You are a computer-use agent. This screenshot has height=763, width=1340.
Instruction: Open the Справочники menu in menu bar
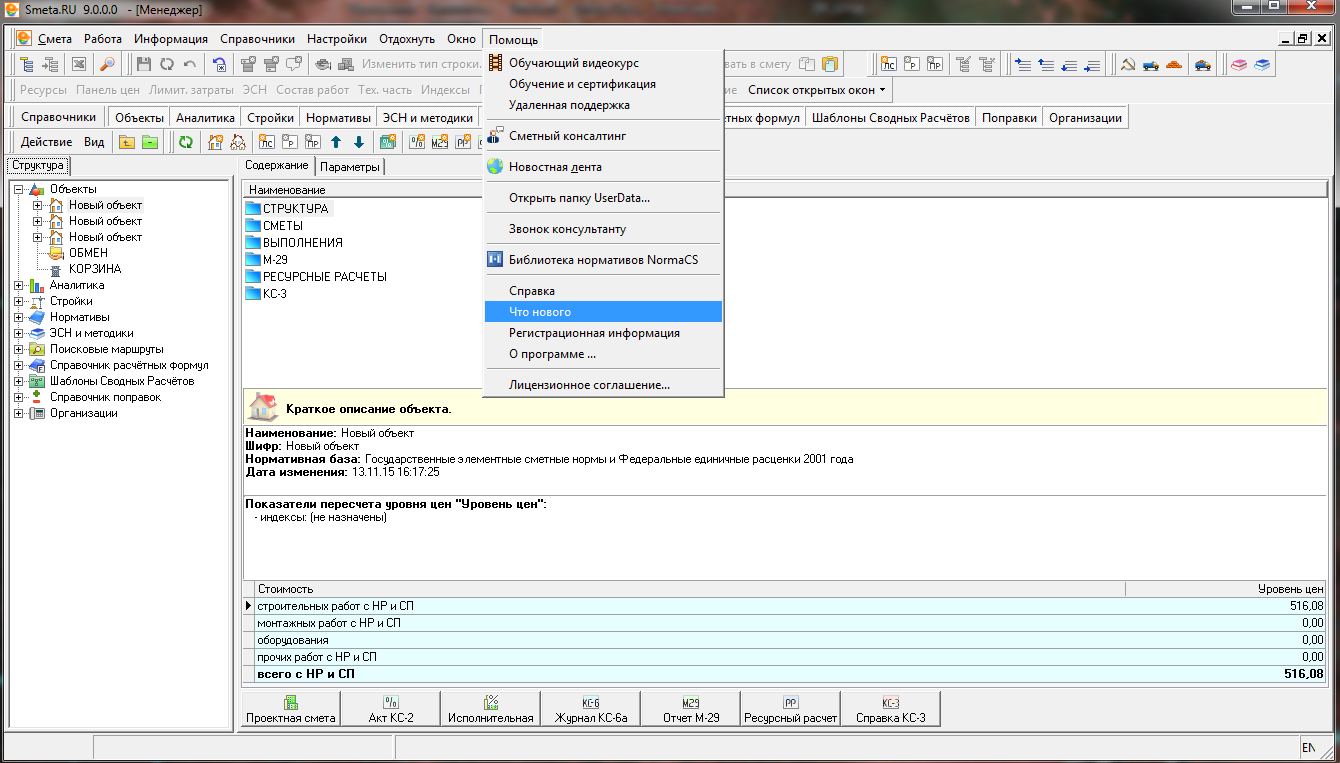(257, 39)
